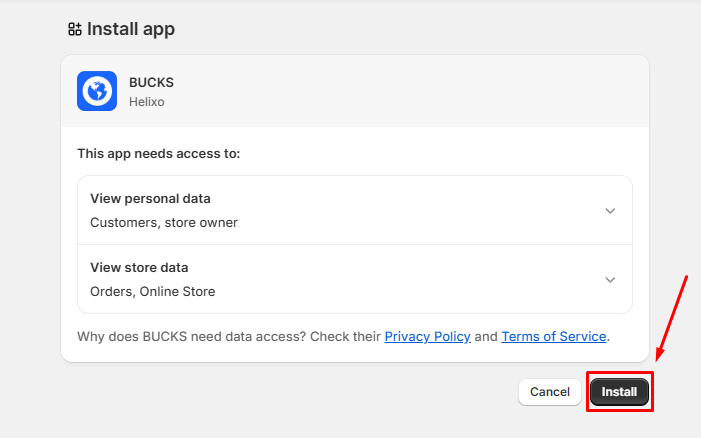Click the Install app grid icon in heading
This screenshot has width=701, height=438.
[74, 29]
